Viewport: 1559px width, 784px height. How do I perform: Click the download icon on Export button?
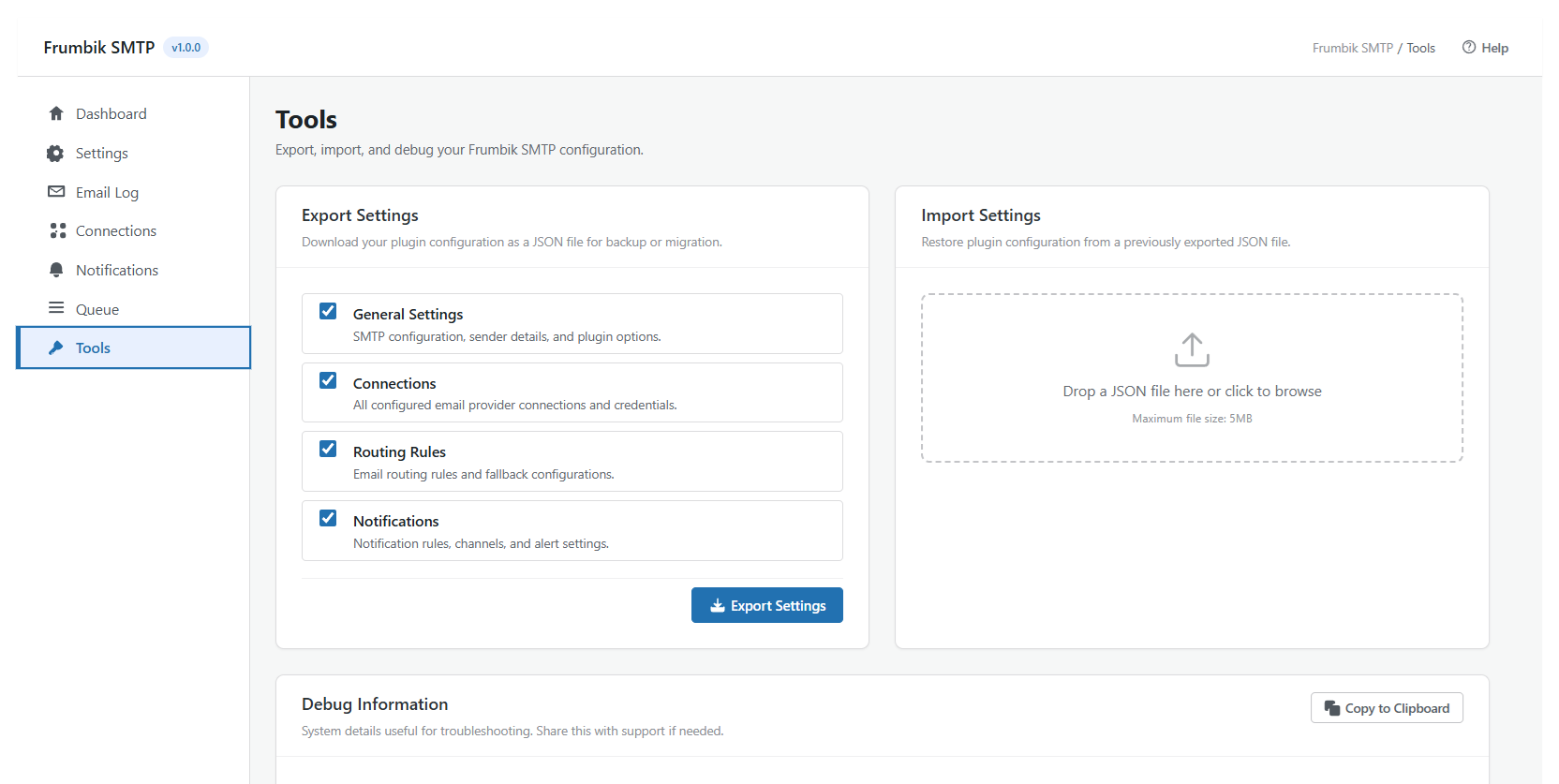click(x=718, y=605)
